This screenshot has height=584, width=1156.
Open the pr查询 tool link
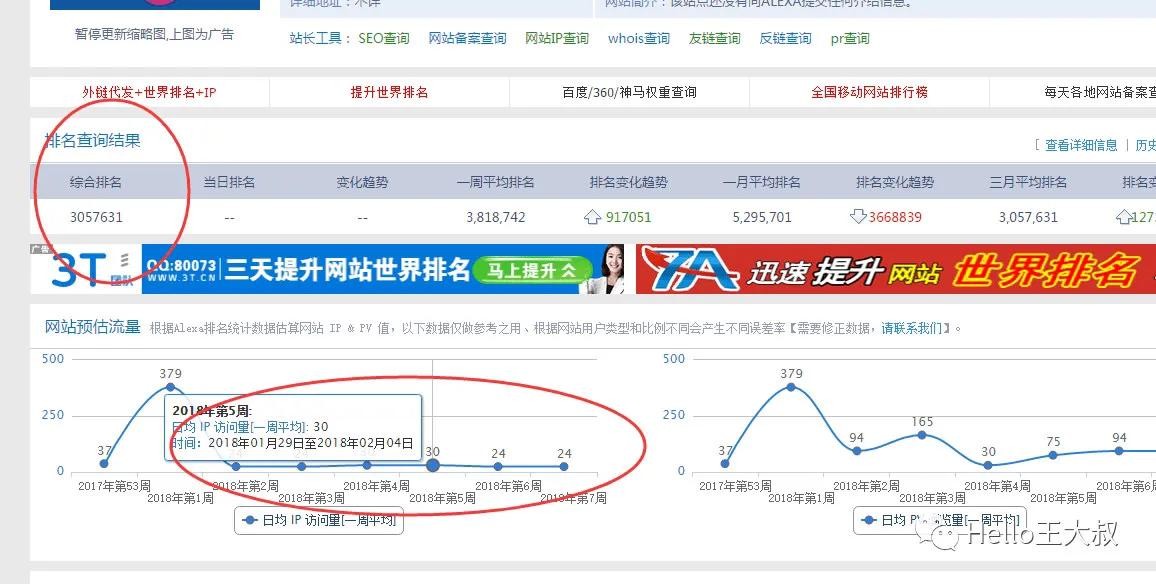coord(849,38)
